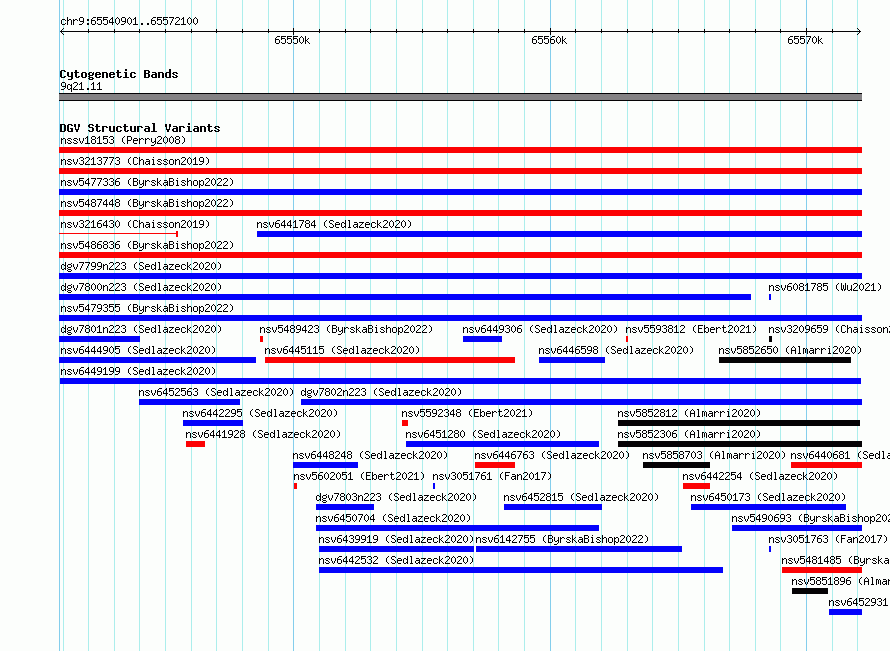Image resolution: width=890 pixels, height=651 pixels.
Task: Open the nsv3216430 (Chaisson2019) variant label
Action: point(135,224)
